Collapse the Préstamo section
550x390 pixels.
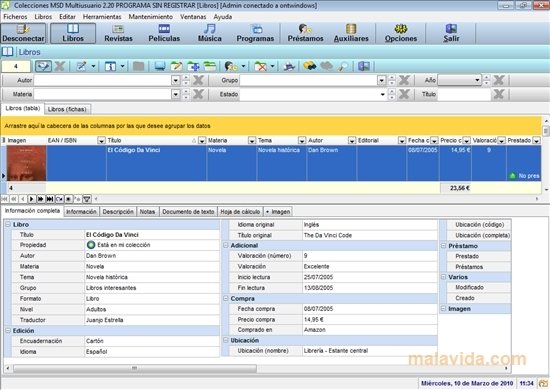pyautogui.click(x=443, y=246)
